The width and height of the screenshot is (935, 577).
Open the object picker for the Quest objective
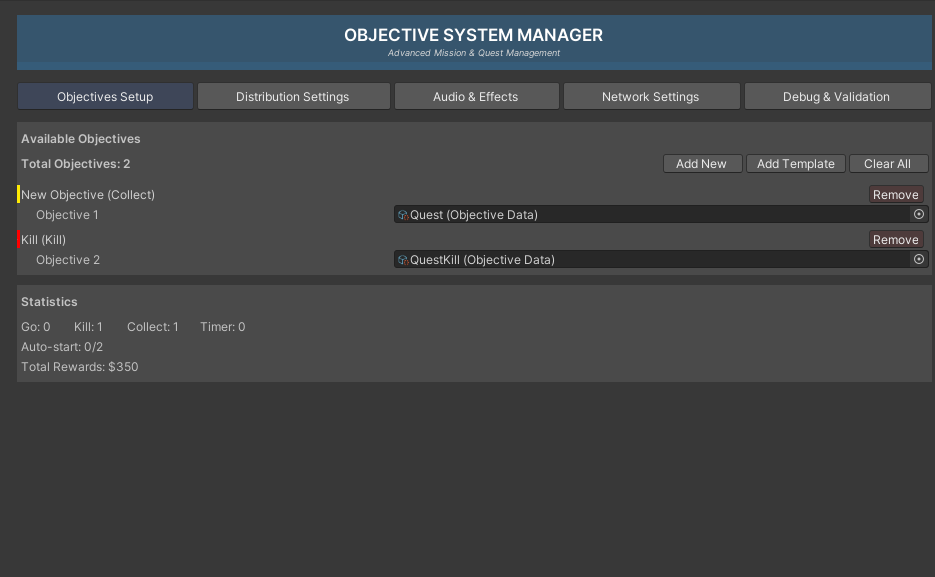pos(918,214)
